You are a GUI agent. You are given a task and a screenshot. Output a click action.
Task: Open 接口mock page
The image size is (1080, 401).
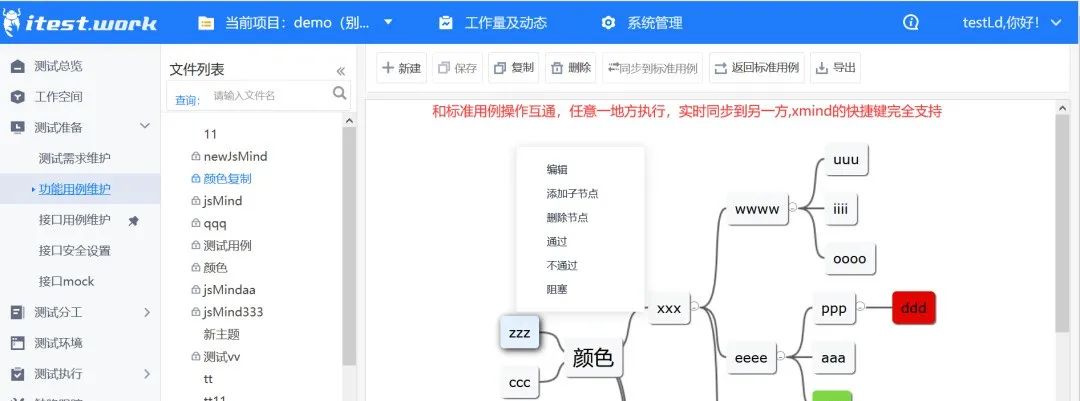[x=66, y=281]
